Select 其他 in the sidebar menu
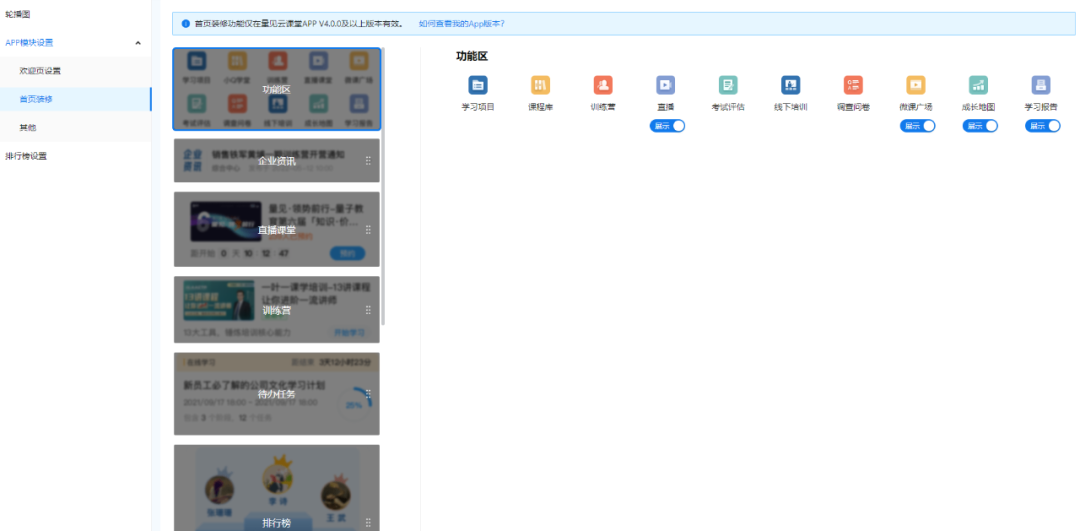 click(x=28, y=128)
